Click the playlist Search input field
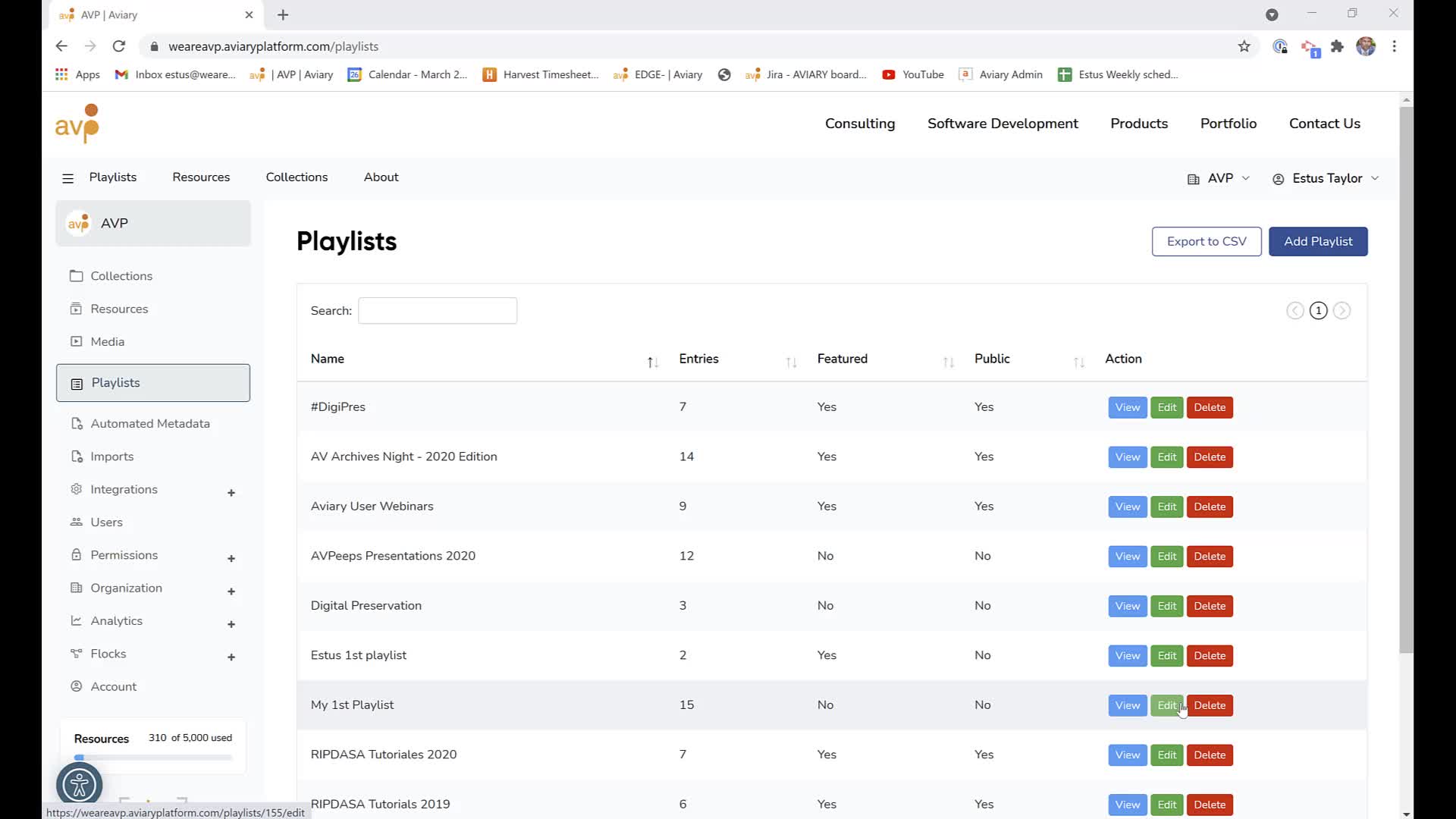1456x819 pixels. point(438,311)
